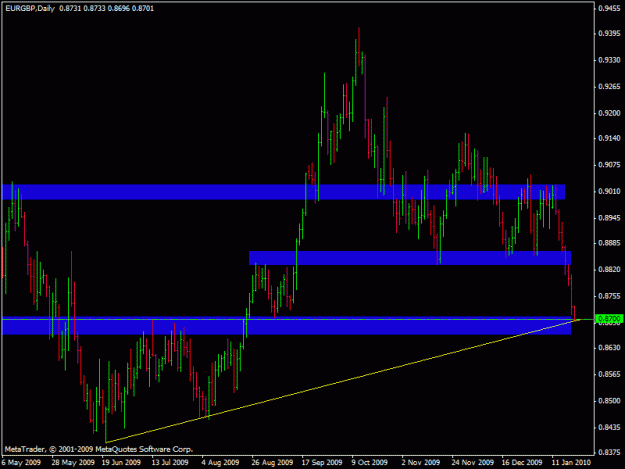This screenshot has height=469, width=625.
Task: Click the 0.8820 price axis label
Action: click(609, 270)
